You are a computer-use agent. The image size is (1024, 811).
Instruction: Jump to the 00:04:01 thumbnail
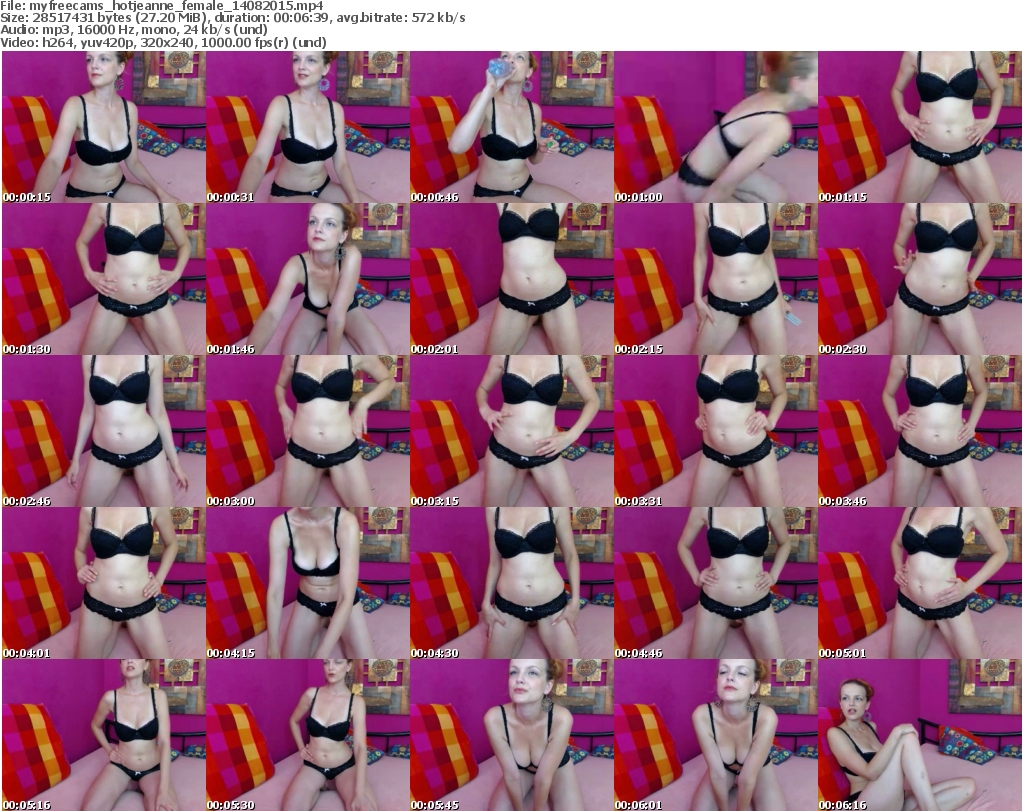[x=104, y=584]
